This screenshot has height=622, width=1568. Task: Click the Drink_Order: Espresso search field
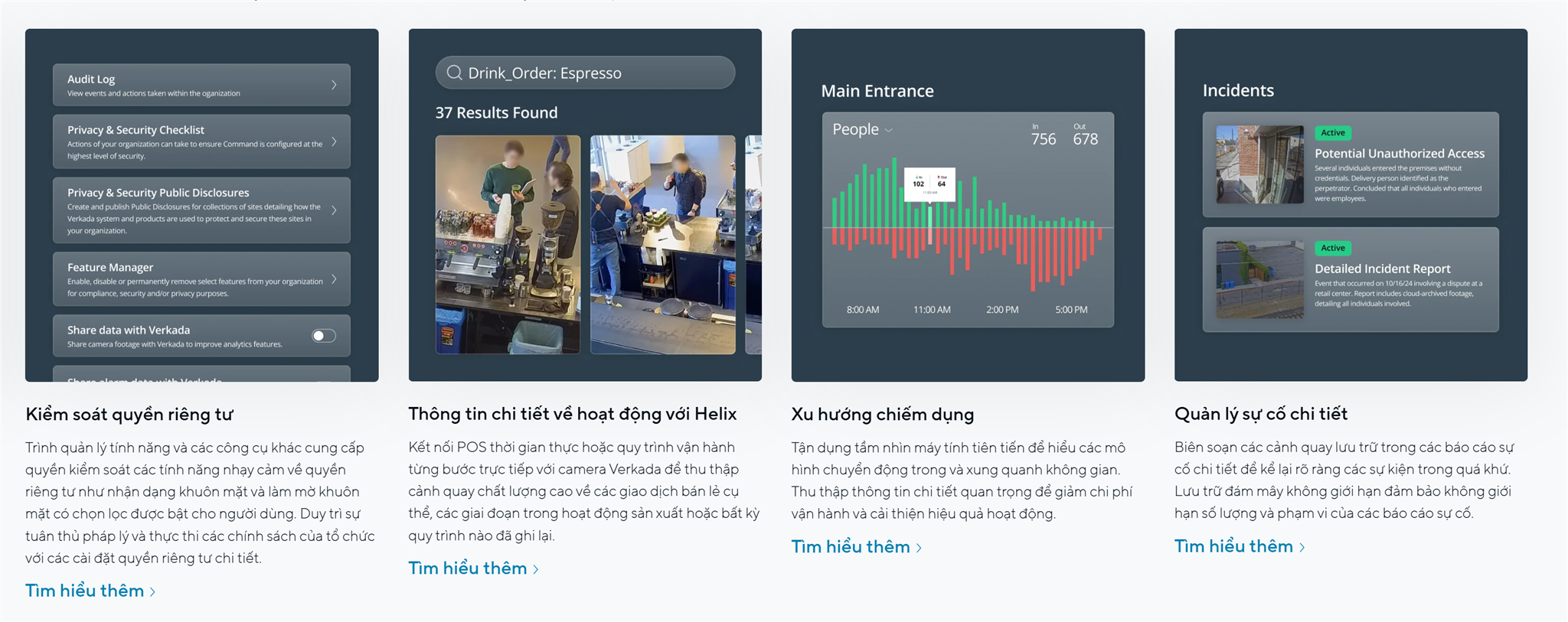(x=585, y=73)
